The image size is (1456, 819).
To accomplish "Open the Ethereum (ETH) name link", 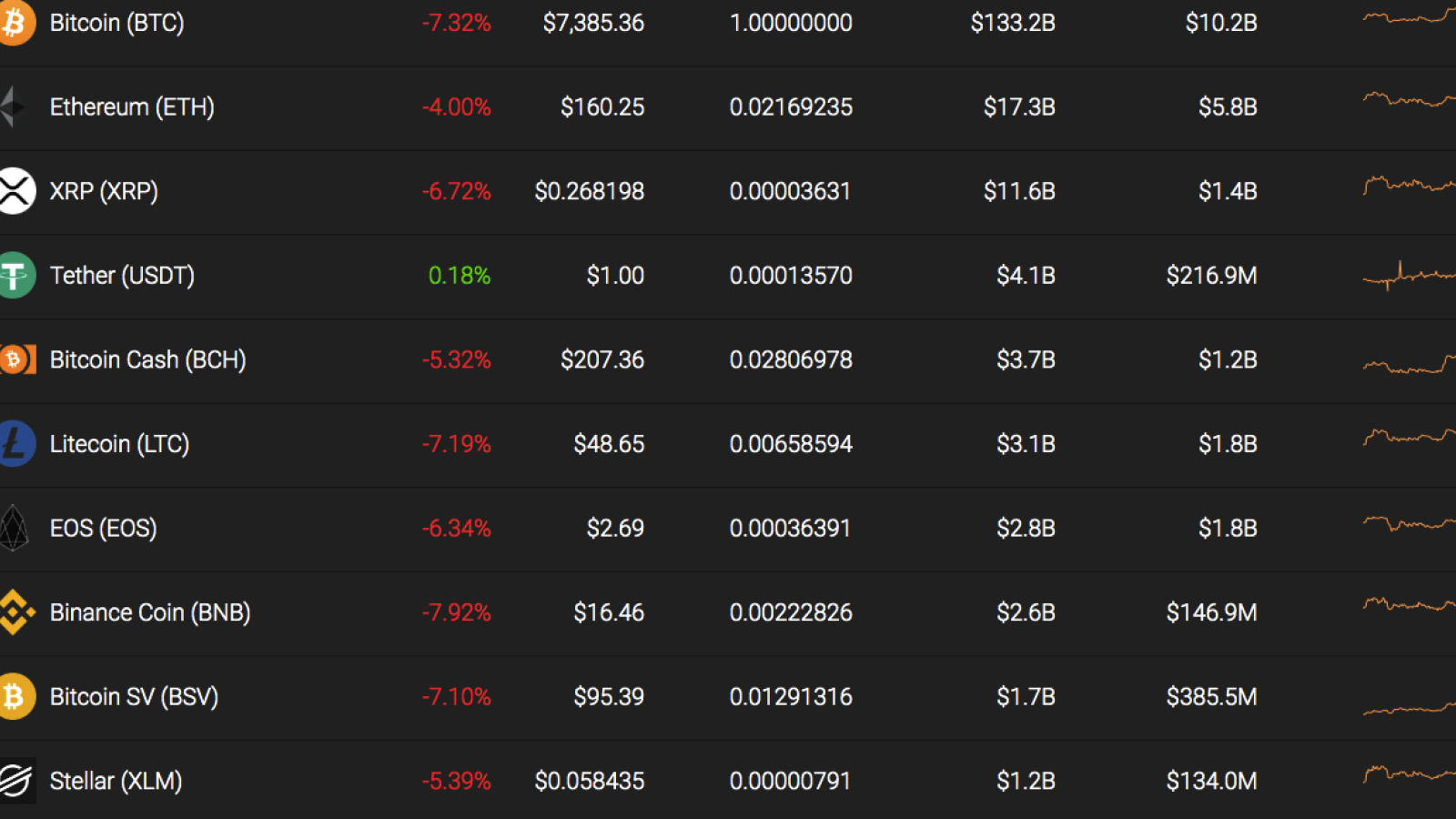I will click(132, 107).
